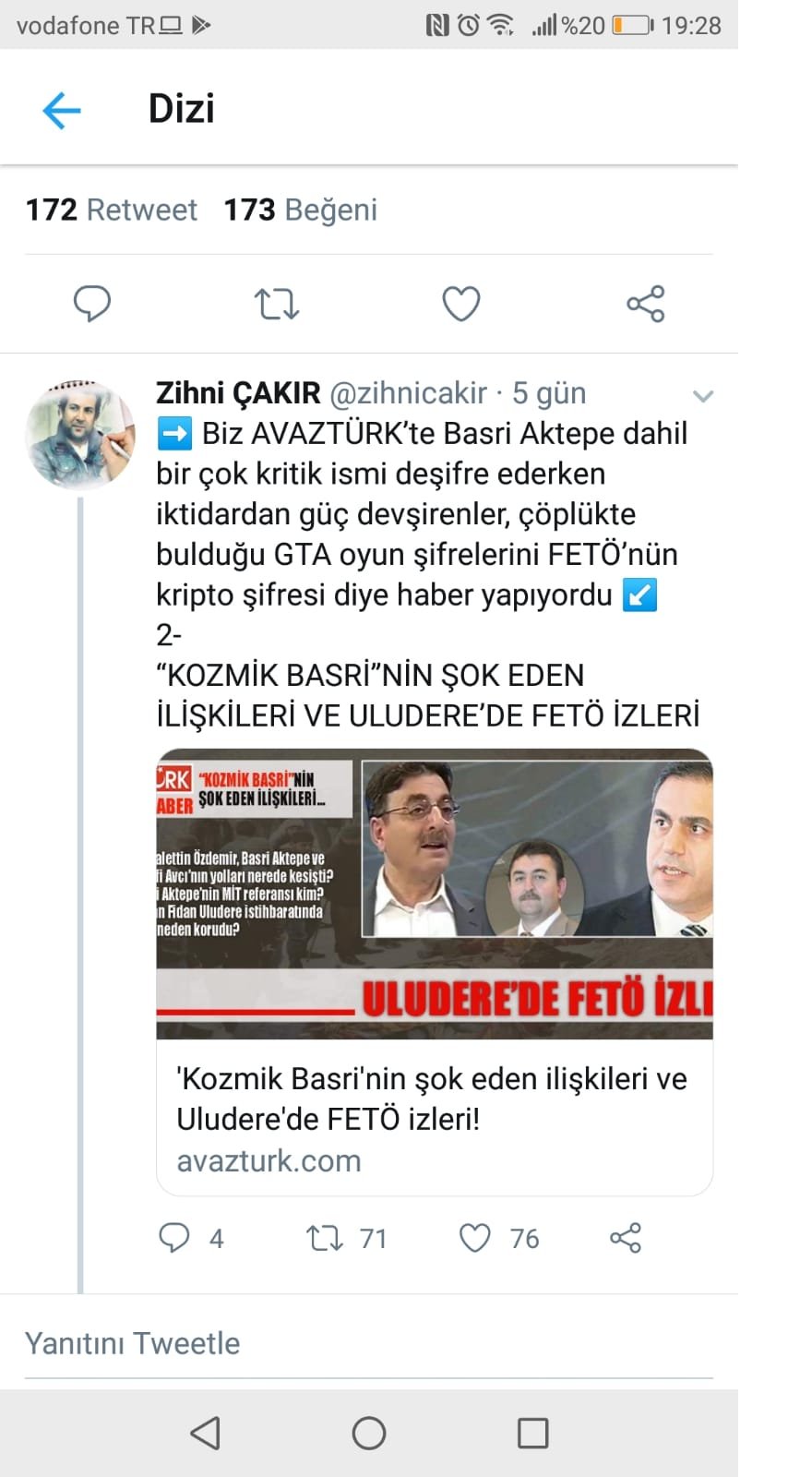
Task: Open recent apps with the square button
Action: (533, 1433)
